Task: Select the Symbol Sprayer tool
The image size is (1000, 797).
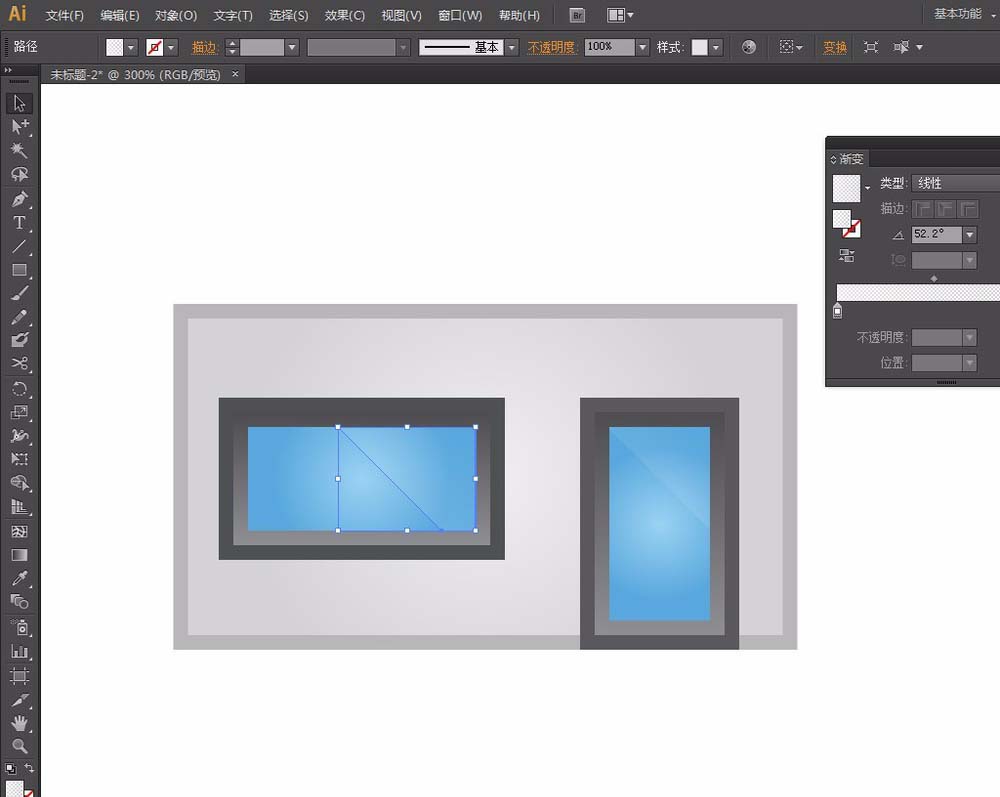Action: point(19,628)
